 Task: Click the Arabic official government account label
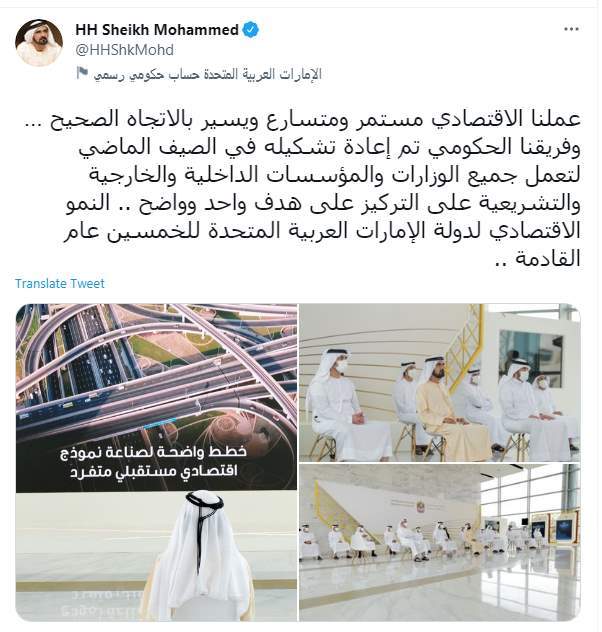point(208,74)
